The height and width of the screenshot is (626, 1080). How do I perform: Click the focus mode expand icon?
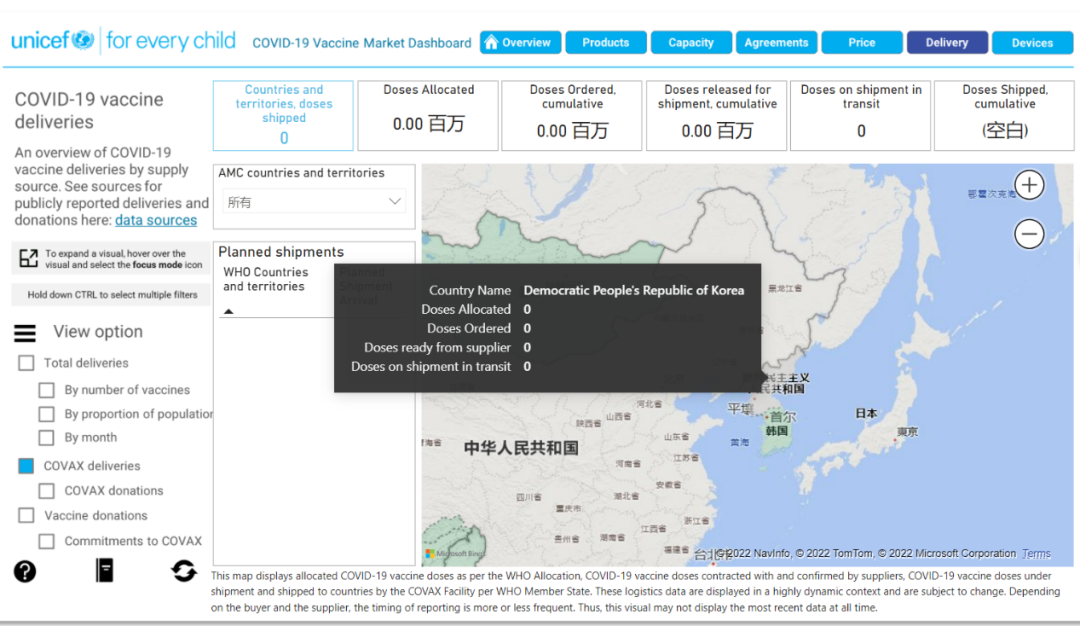point(28,259)
